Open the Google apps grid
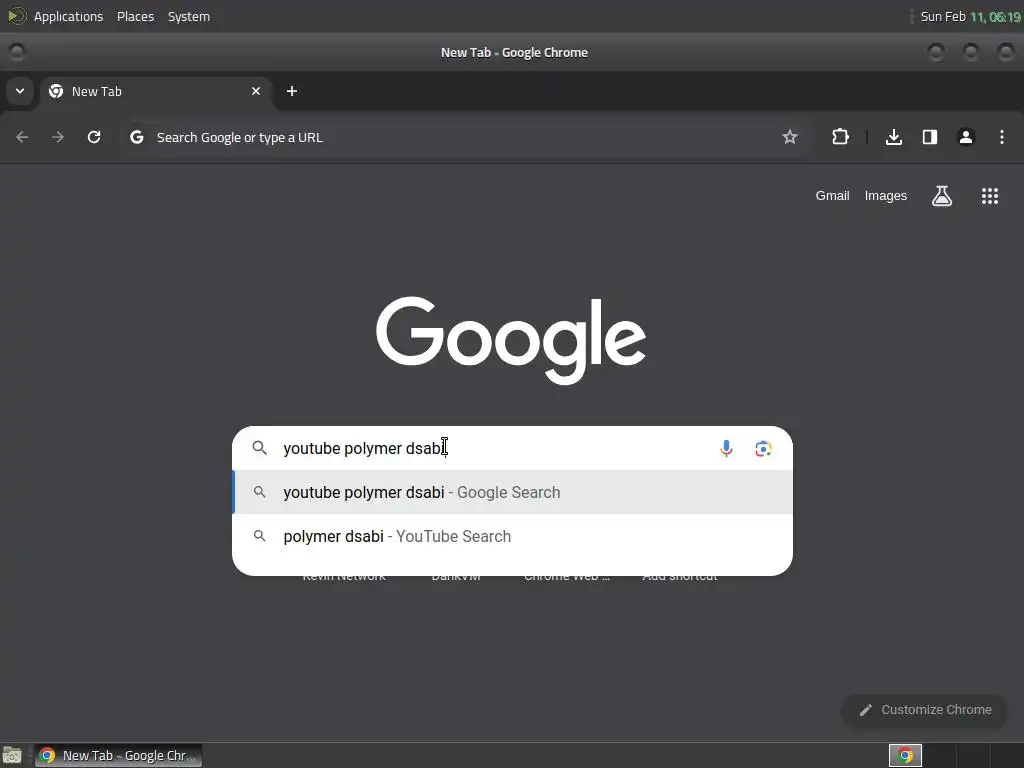Viewport: 1024px width, 768px height. tap(990, 196)
